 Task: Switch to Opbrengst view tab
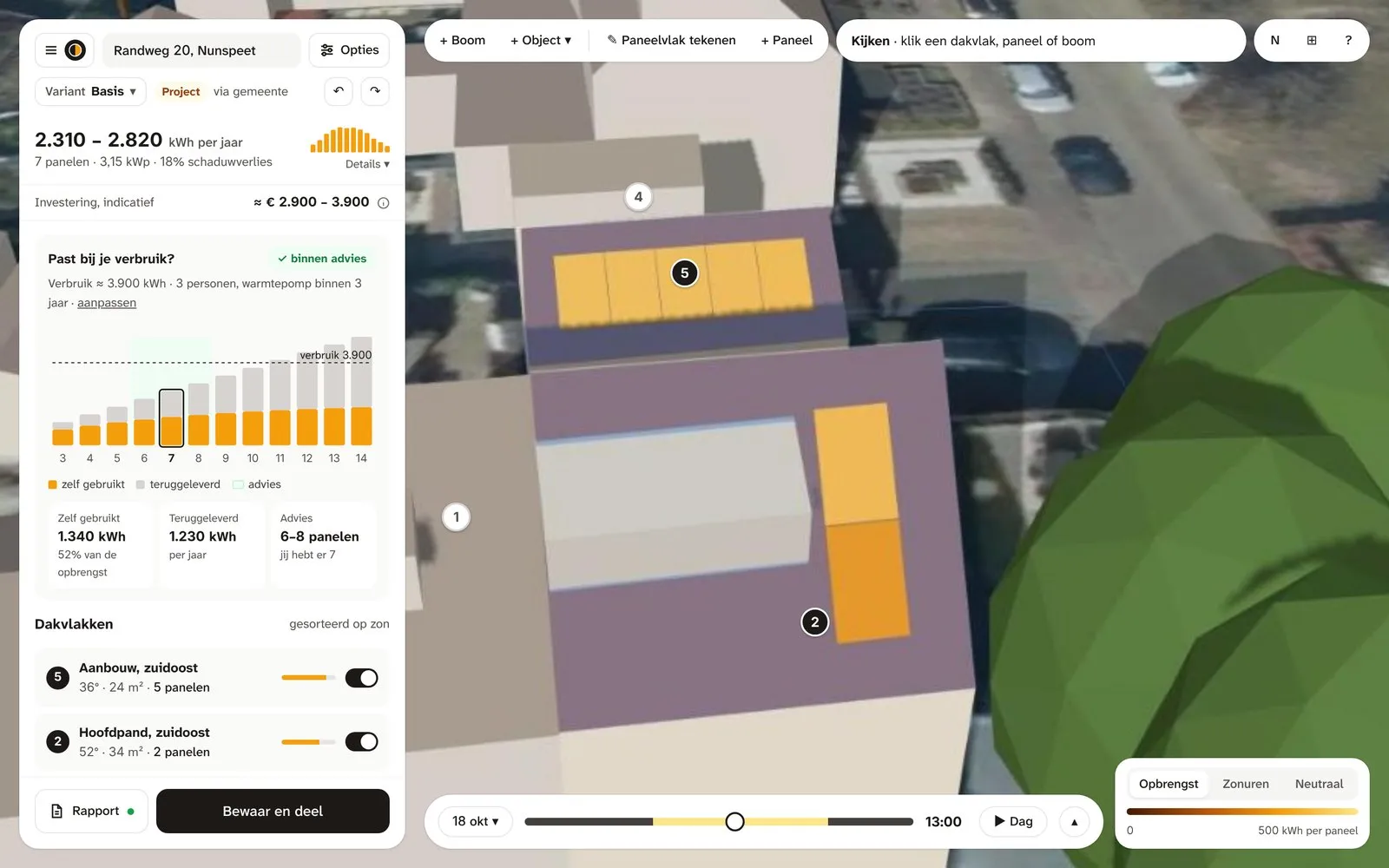(1168, 784)
